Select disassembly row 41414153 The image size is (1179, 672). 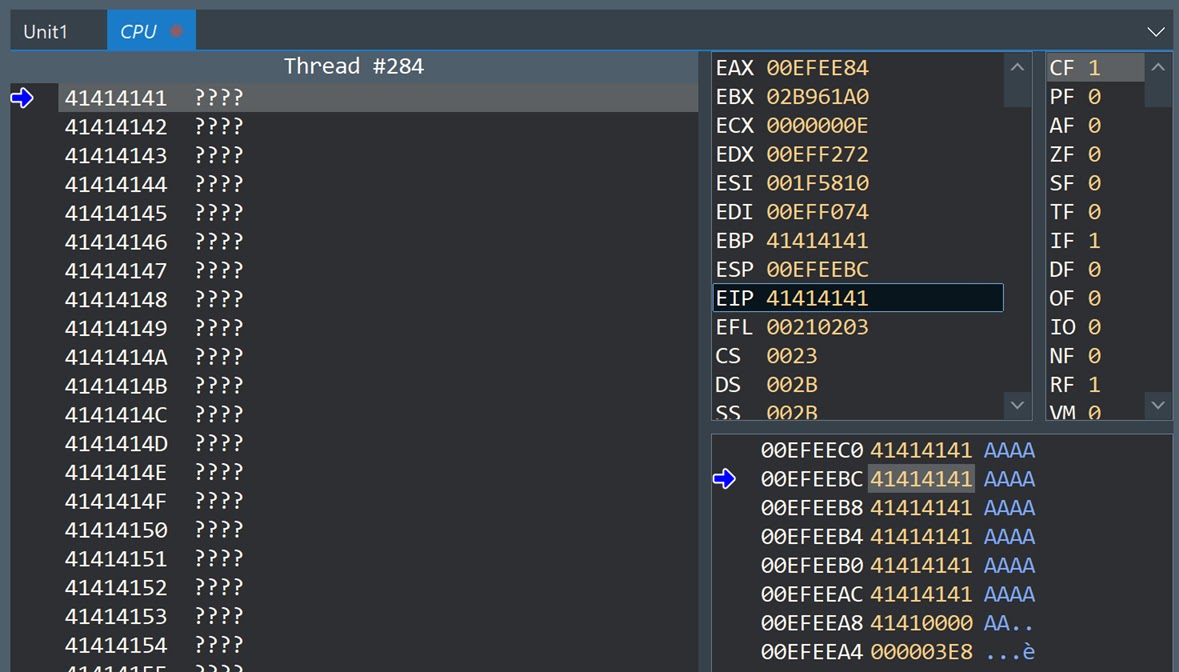[x=378, y=616]
